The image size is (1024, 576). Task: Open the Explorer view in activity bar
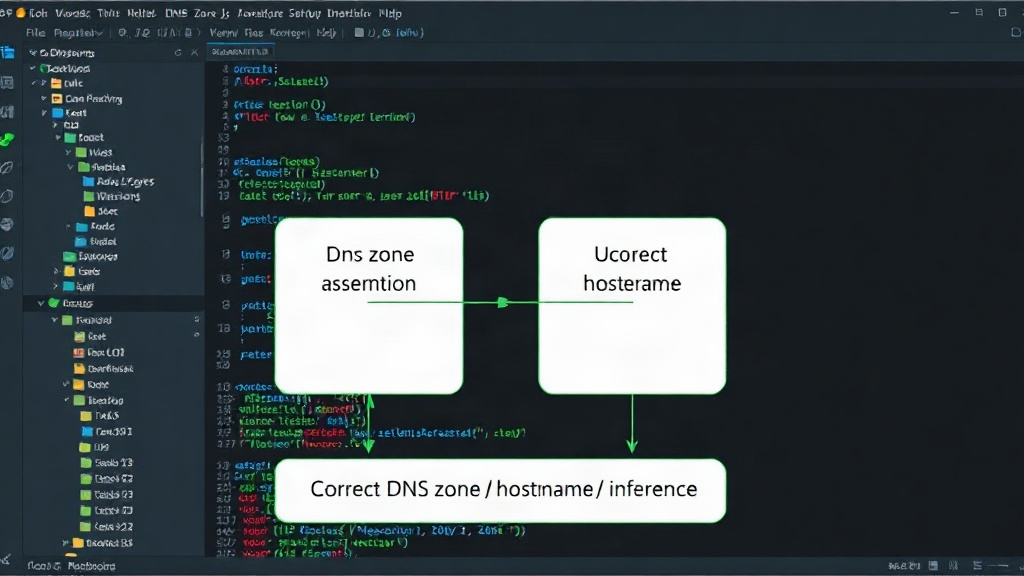click(x=8, y=53)
